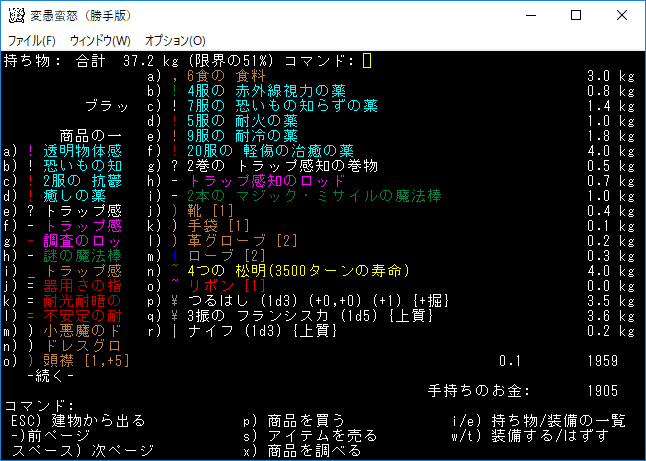Click the application icon in title bar
The width and height of the screenshot is (646, 461).
(x=15, y=16)
